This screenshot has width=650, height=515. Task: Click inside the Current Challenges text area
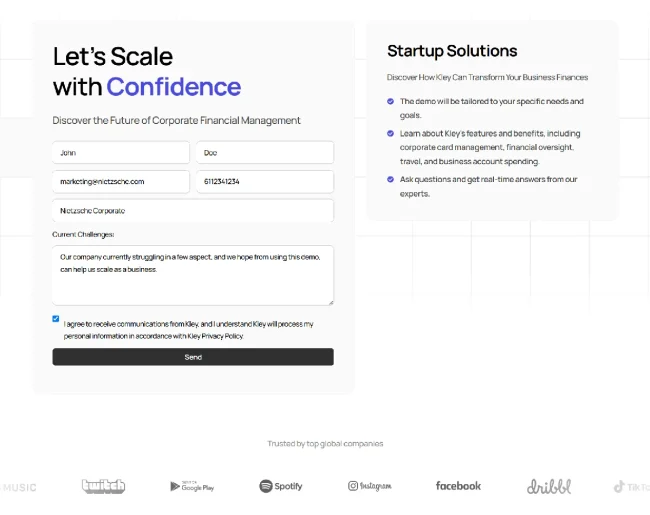193,275
